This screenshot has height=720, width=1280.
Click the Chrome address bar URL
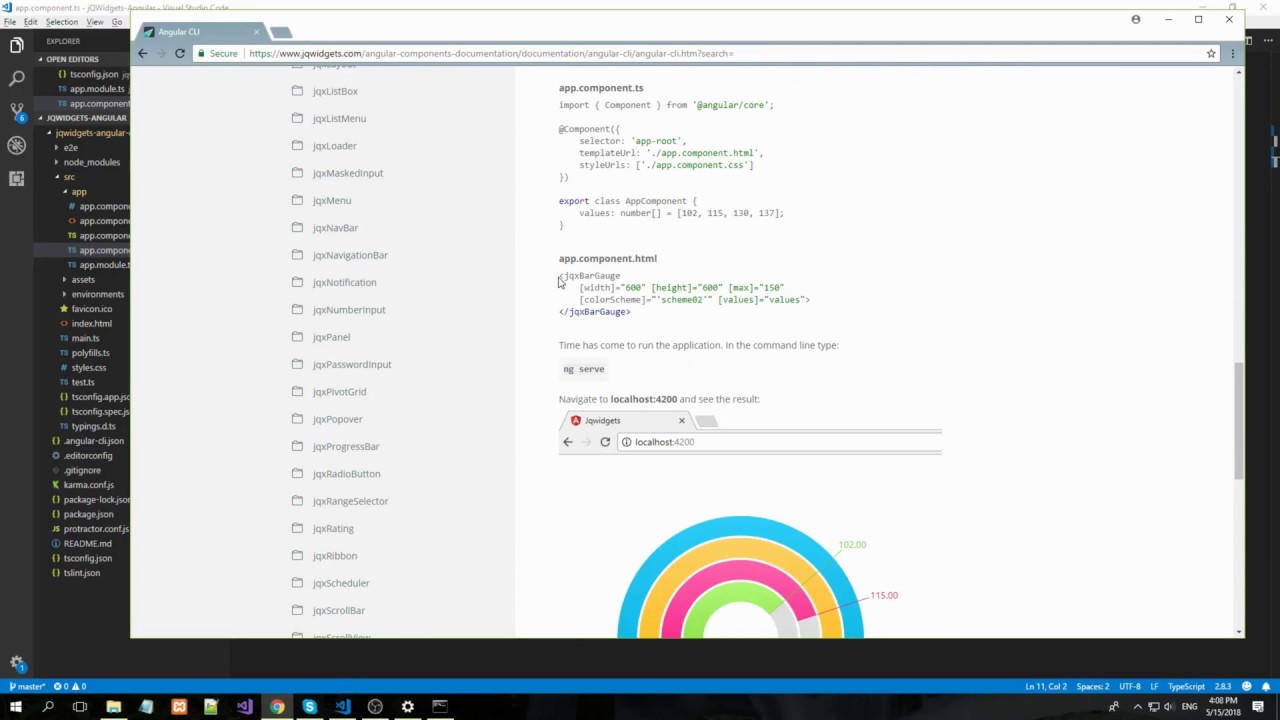[491, 53]
